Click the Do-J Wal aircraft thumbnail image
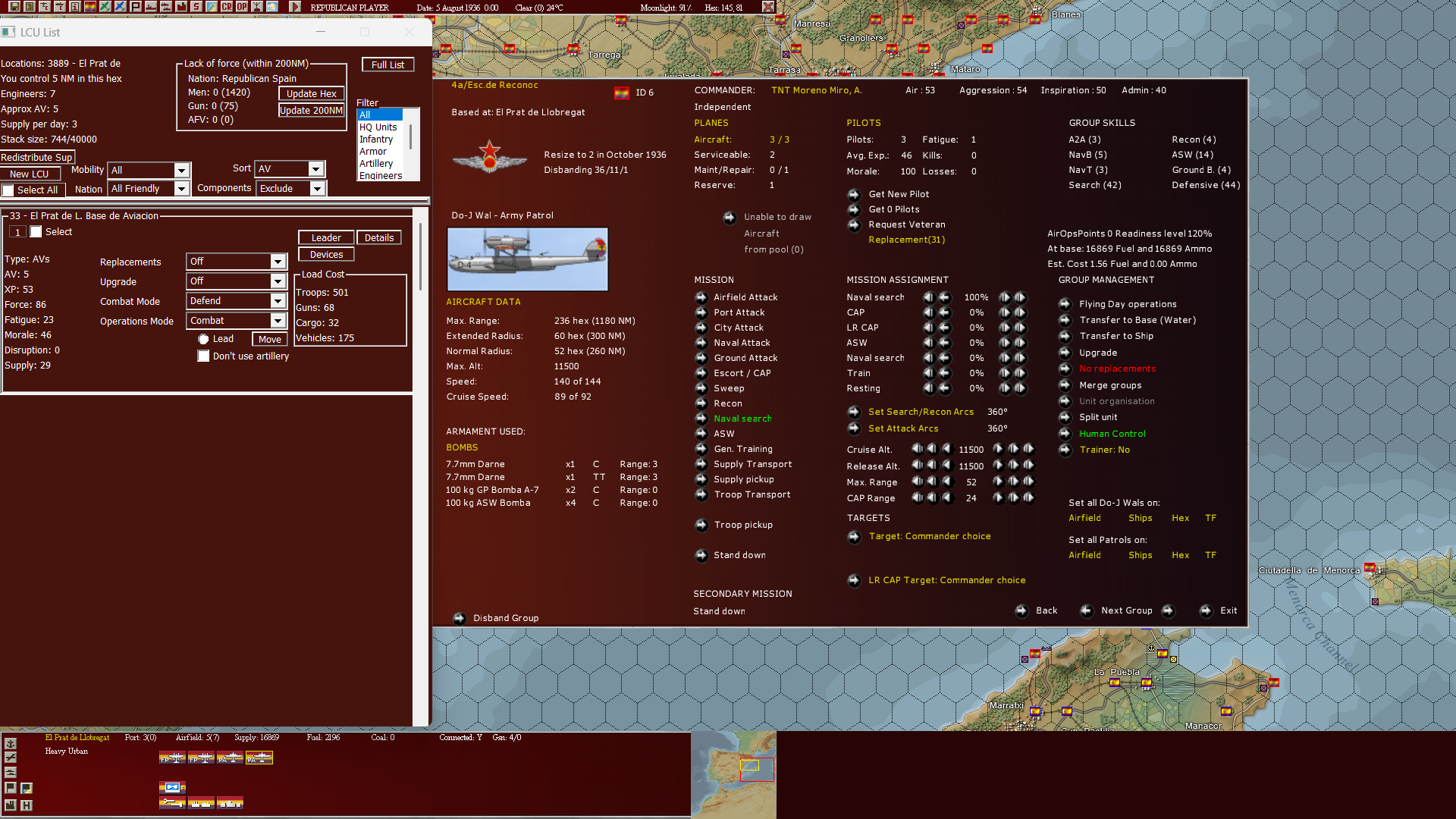 527,259
